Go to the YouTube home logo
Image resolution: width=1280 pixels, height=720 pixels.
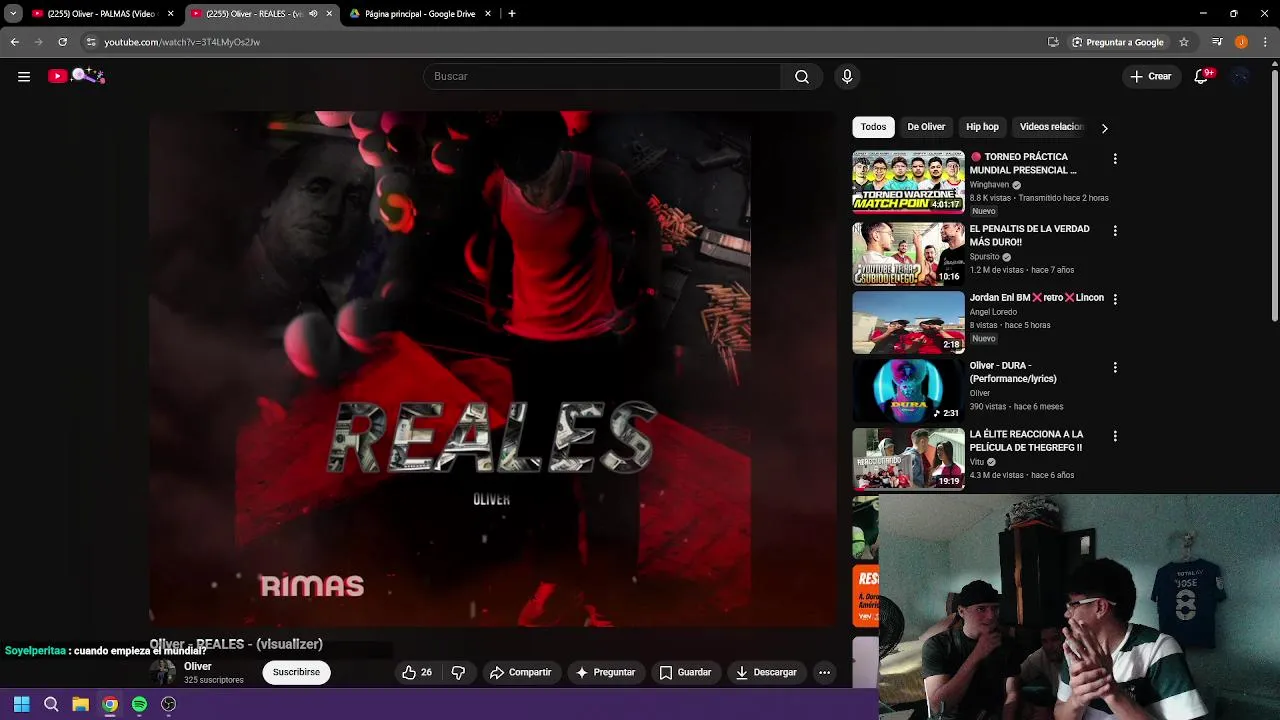(76, 76)
